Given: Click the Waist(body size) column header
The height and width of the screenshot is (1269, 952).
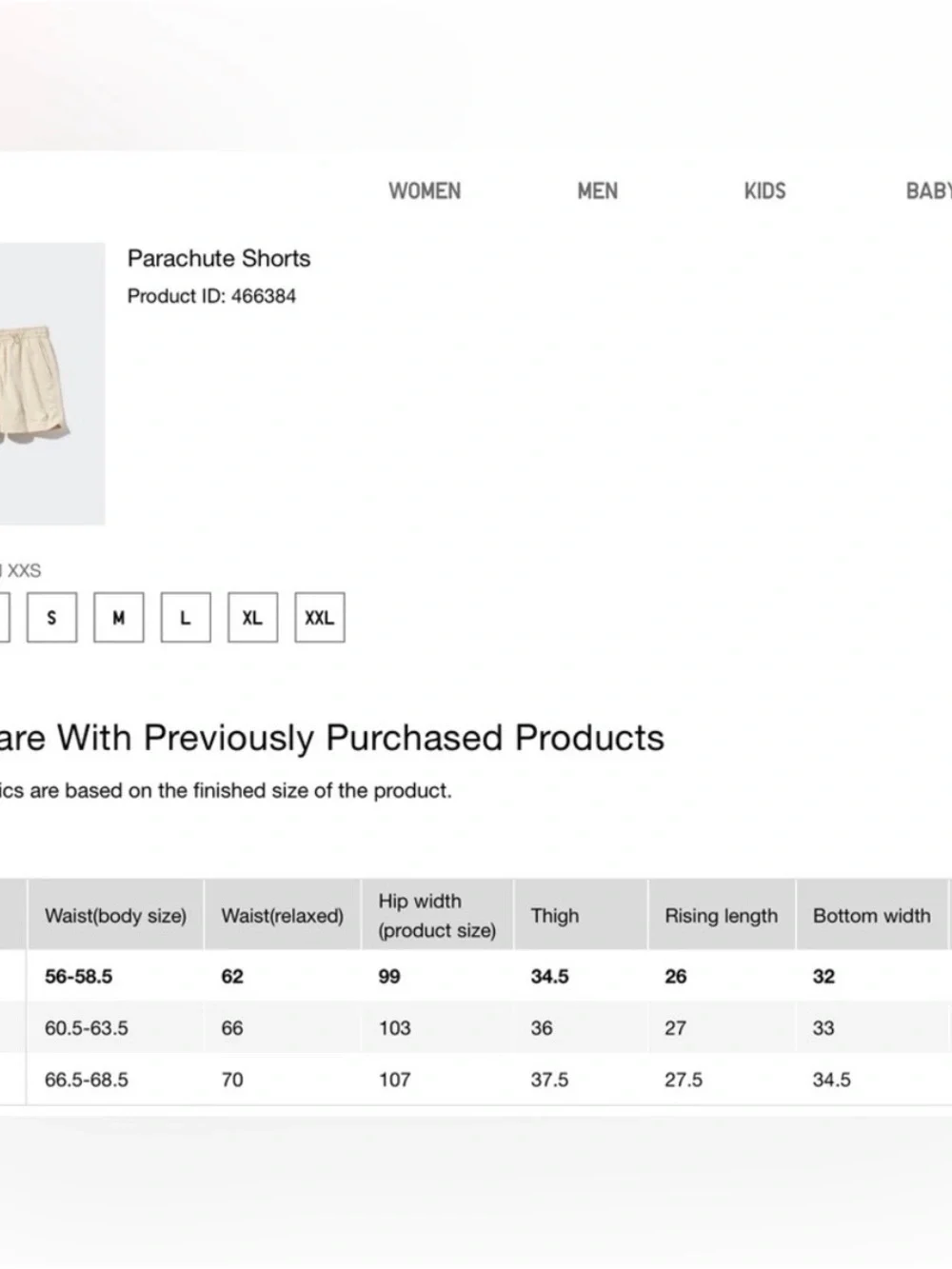Looking at the screenshot, I should (x=115, y=916).
